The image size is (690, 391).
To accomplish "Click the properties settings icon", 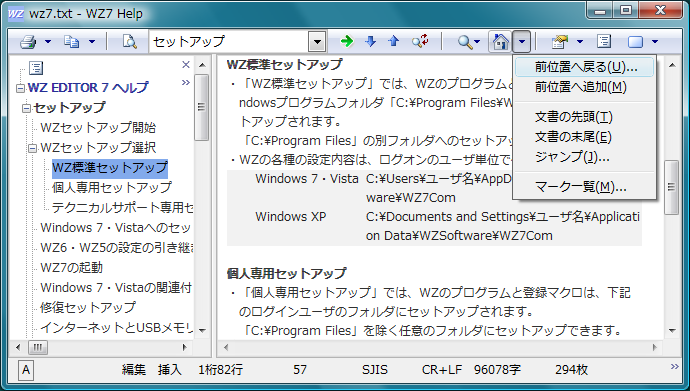I will pyautogui.click(x=560, y=42).
